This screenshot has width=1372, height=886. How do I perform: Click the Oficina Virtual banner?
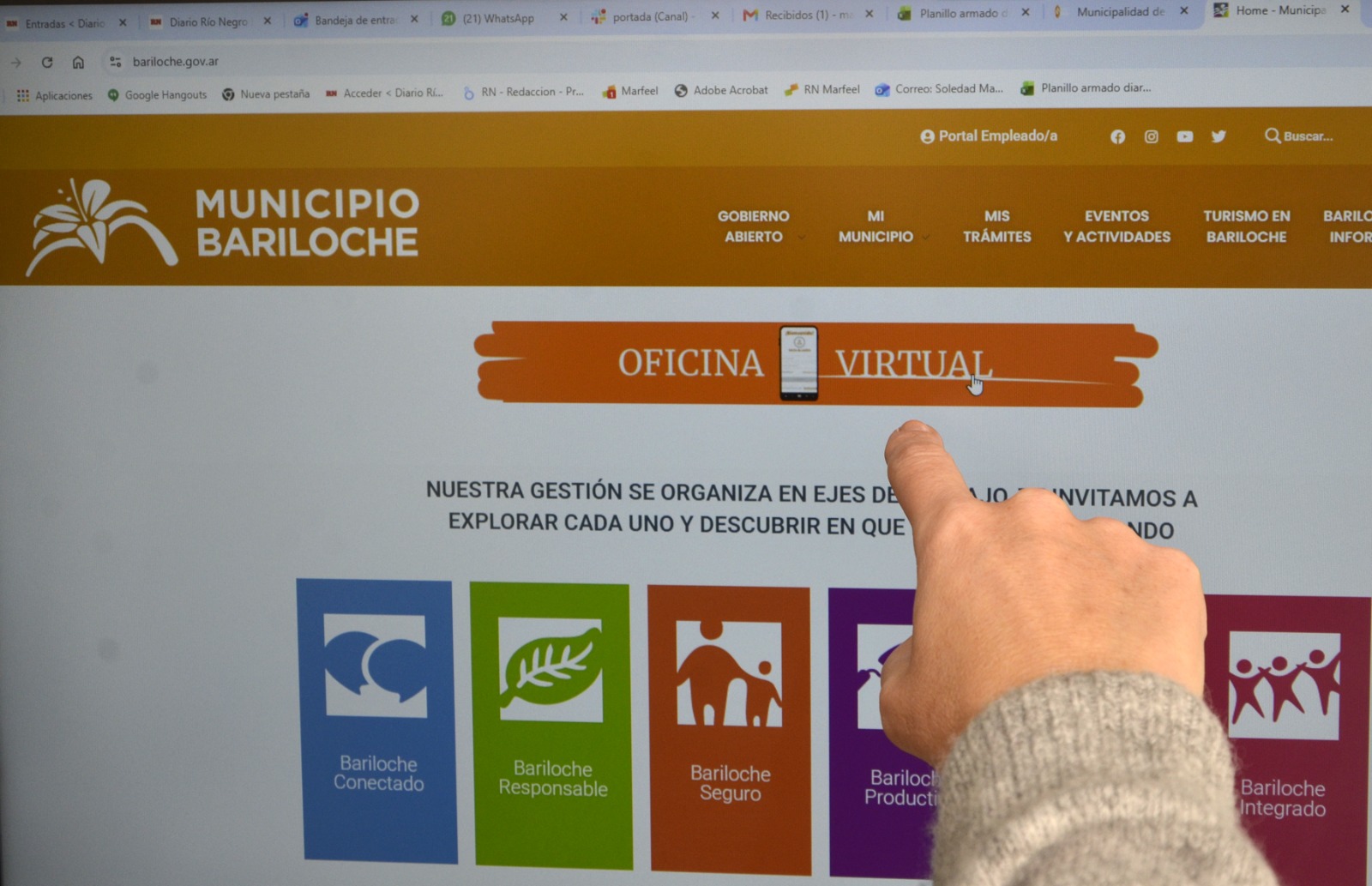coord(816,364)
